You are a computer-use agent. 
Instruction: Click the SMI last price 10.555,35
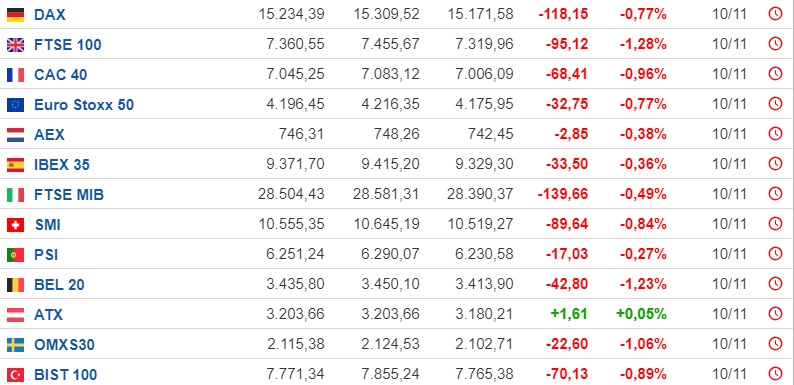(291, 224)
